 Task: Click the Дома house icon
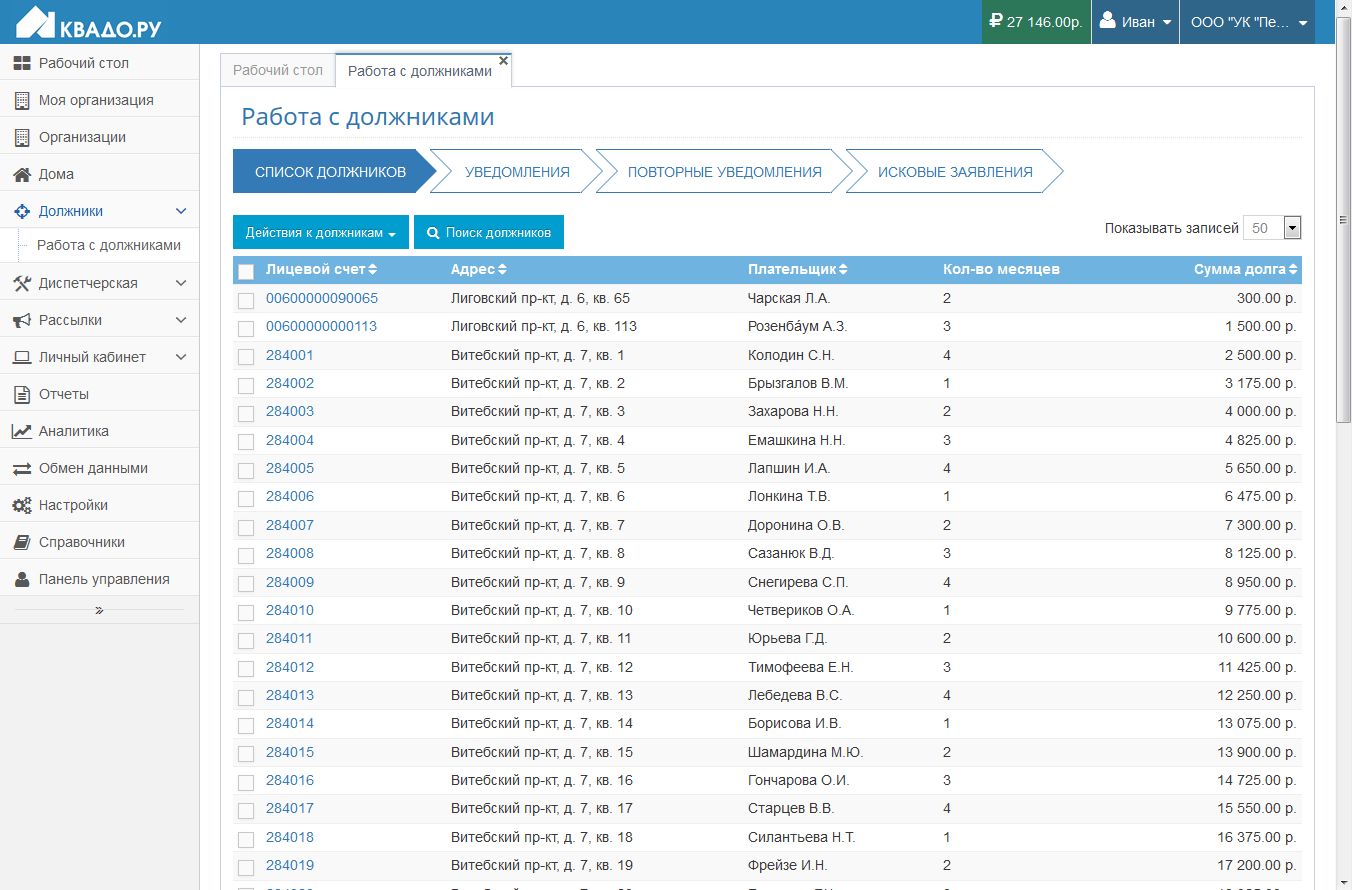[21, 174]
